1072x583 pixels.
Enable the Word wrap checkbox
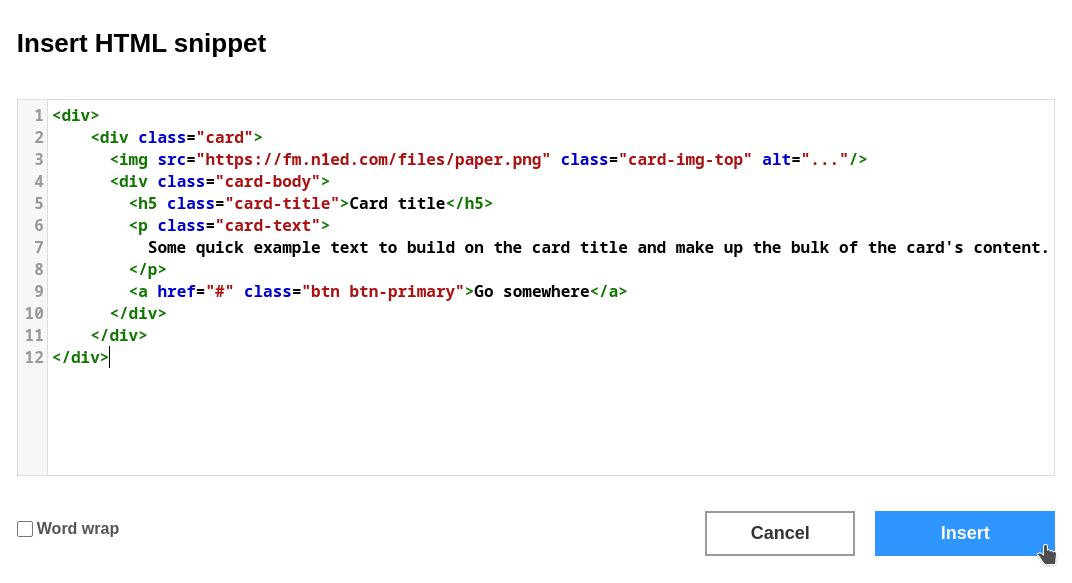click(24, 528)
